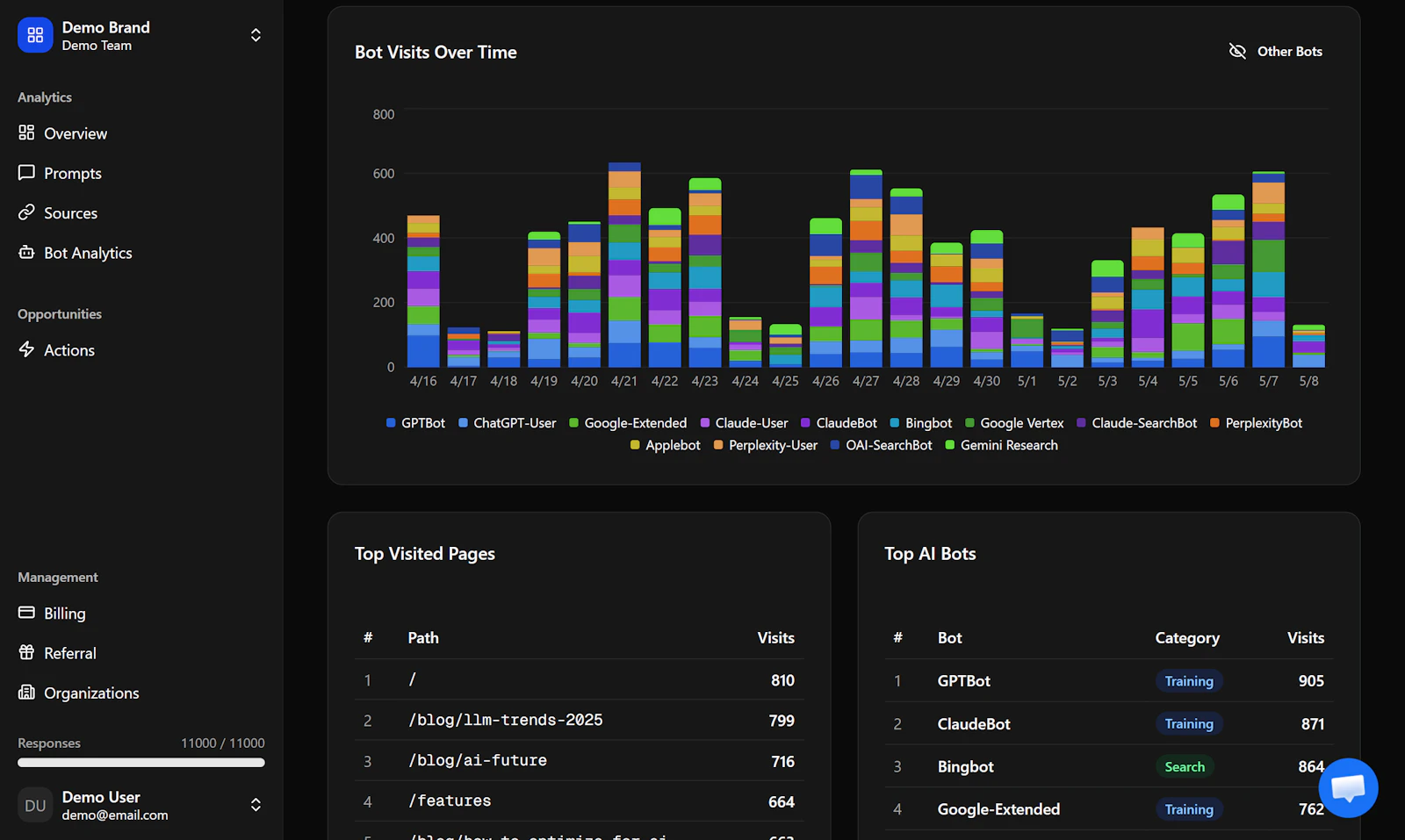Click the Other Bots label
Image resolution: width=1405 pixels, height=840 pixels.
(x=1290, y=51)
